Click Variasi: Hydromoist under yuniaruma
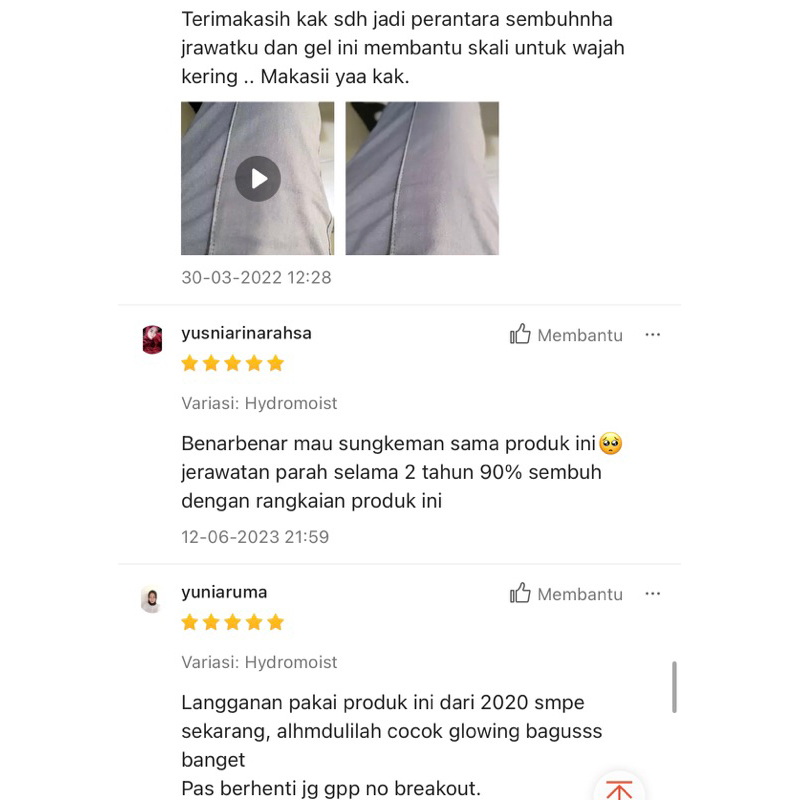 (259, 662)
